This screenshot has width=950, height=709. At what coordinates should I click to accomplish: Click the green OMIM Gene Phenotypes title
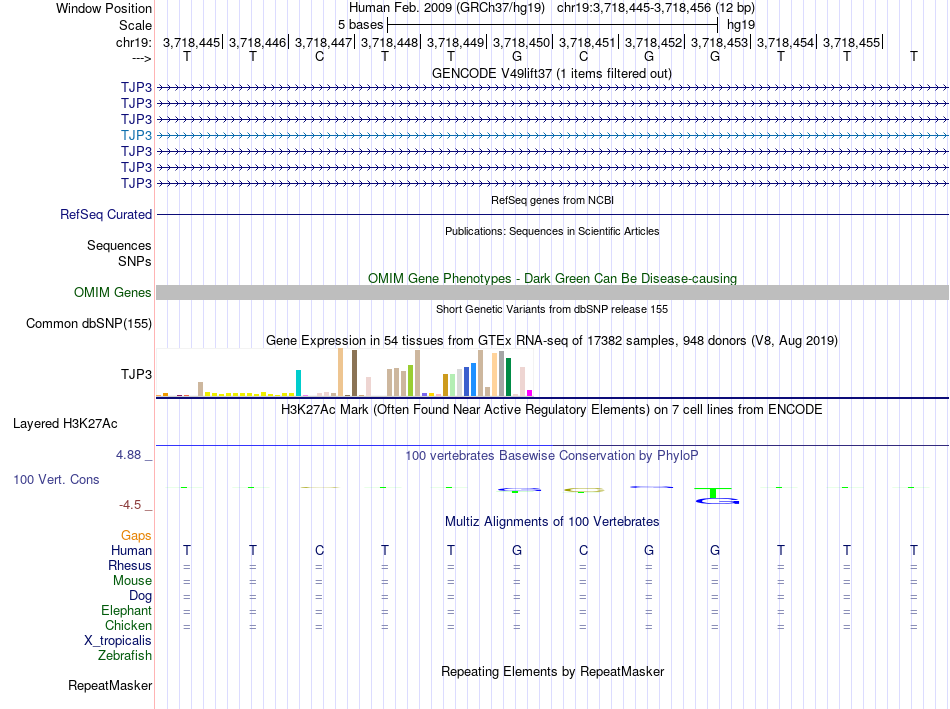point(553,278)
